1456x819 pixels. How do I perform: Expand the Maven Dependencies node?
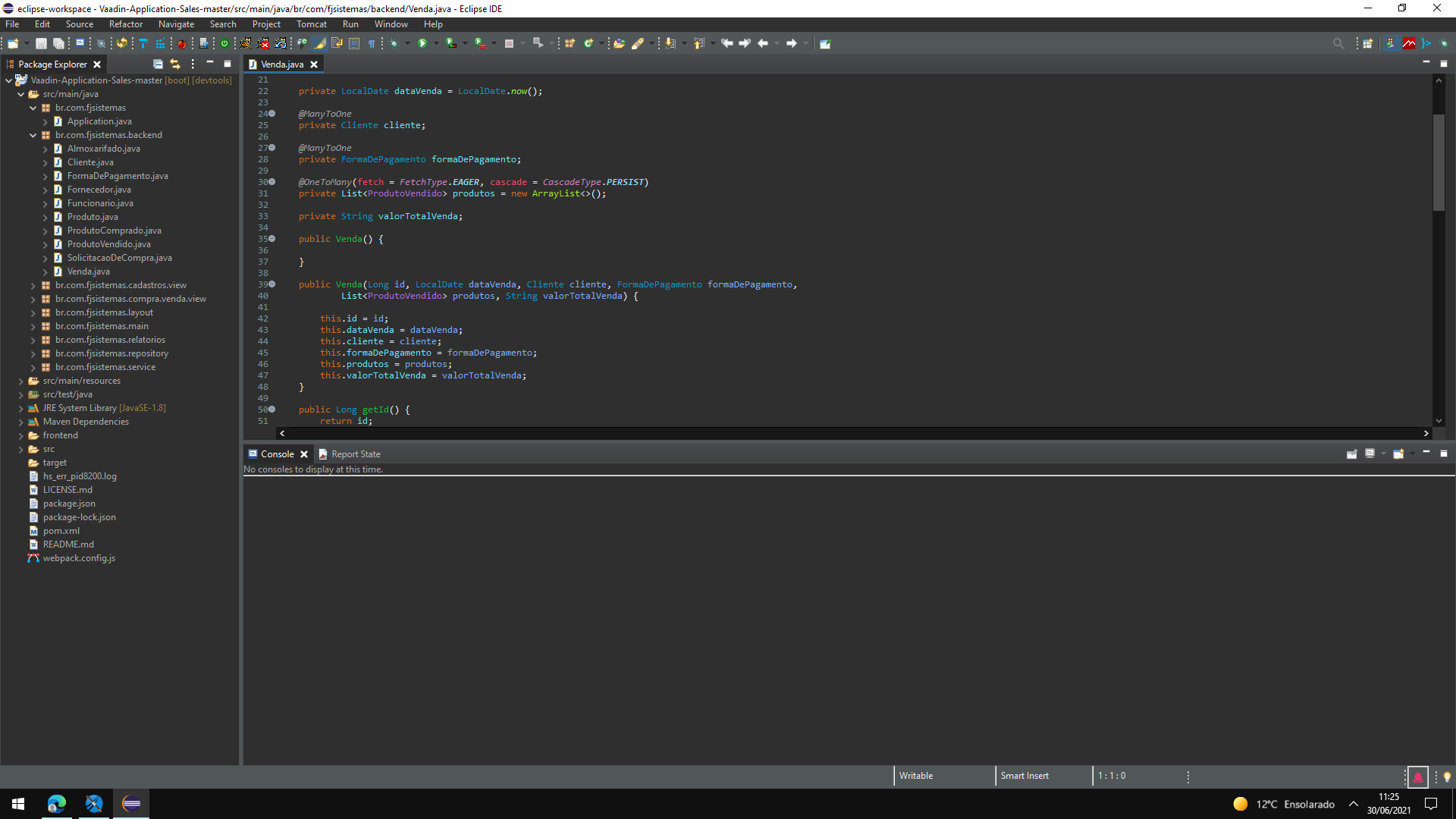(21, 422)
